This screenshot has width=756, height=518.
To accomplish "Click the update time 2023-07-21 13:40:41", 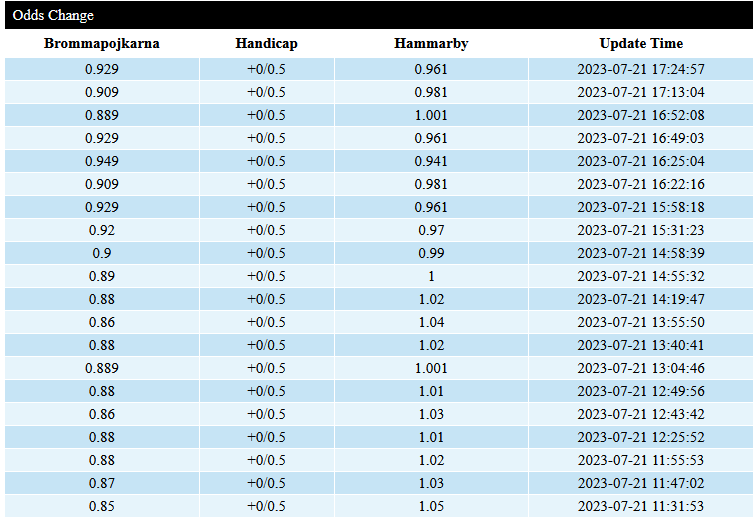I will [641, 345].
